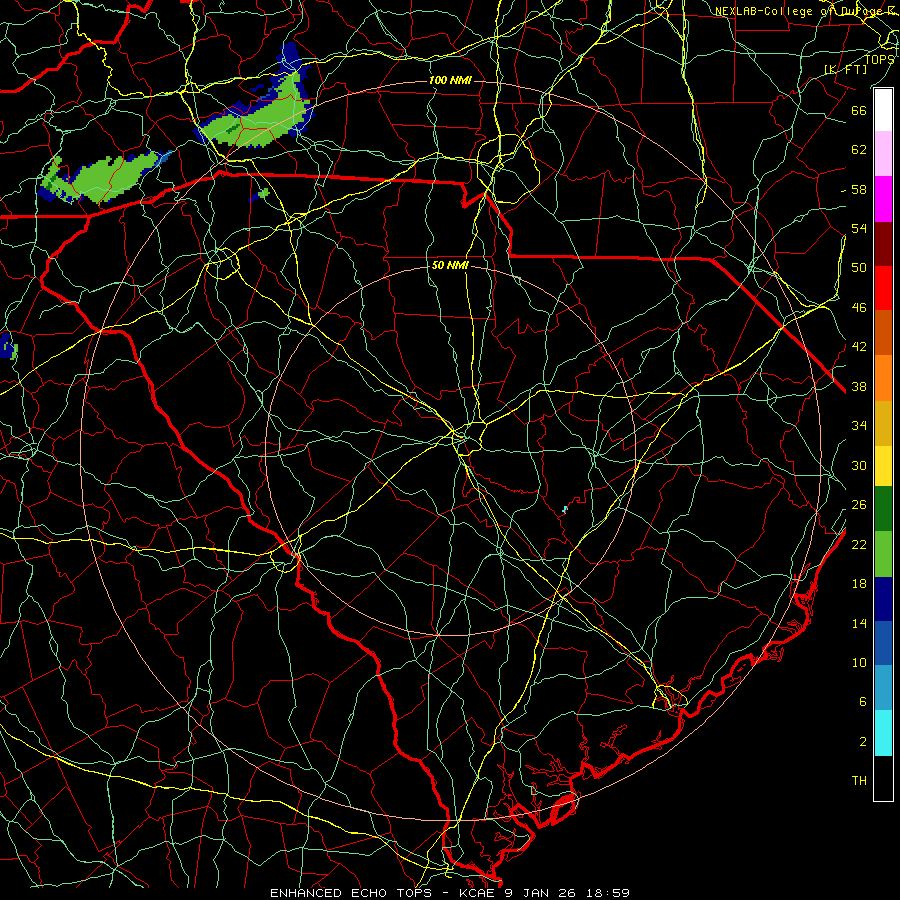900x900 pixels.
Task: Click the medium blue legend swatch
Action: 883,643
